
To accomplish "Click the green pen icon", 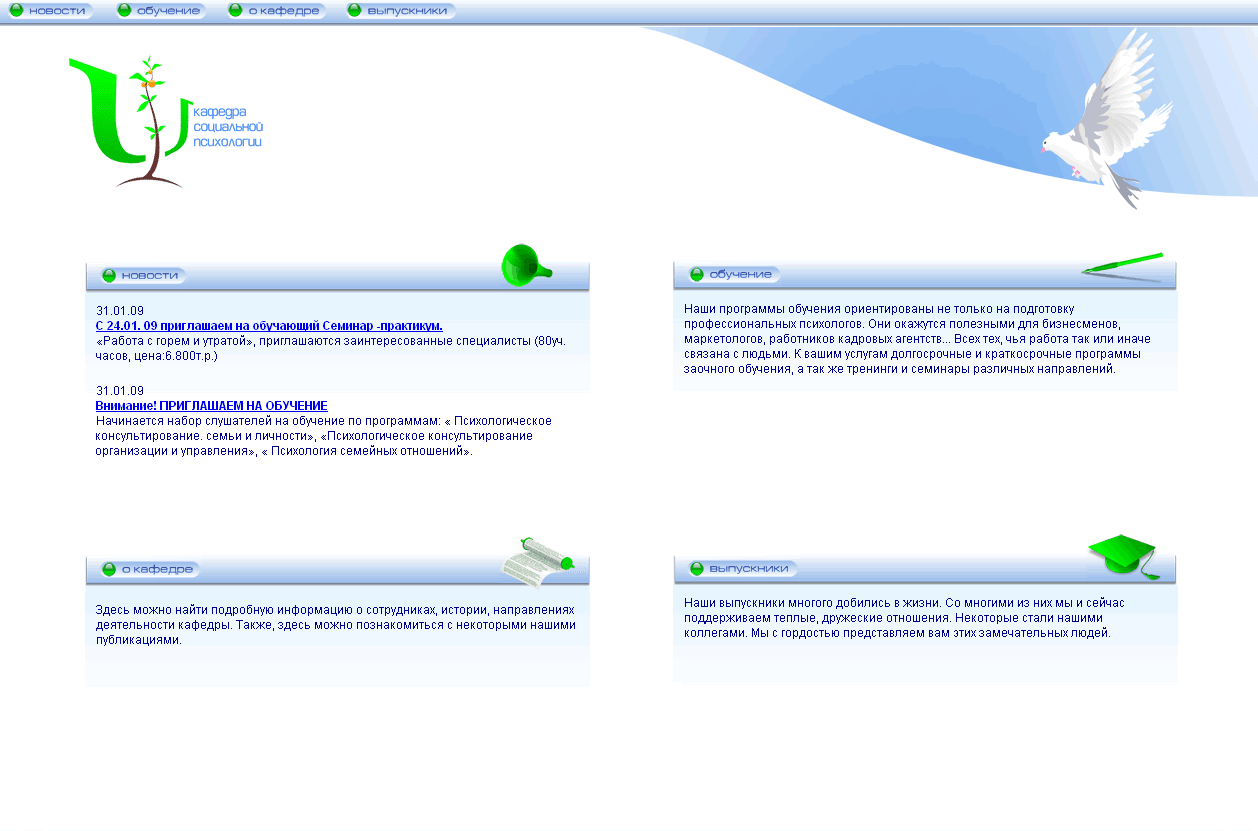I will click(1122, 266).
